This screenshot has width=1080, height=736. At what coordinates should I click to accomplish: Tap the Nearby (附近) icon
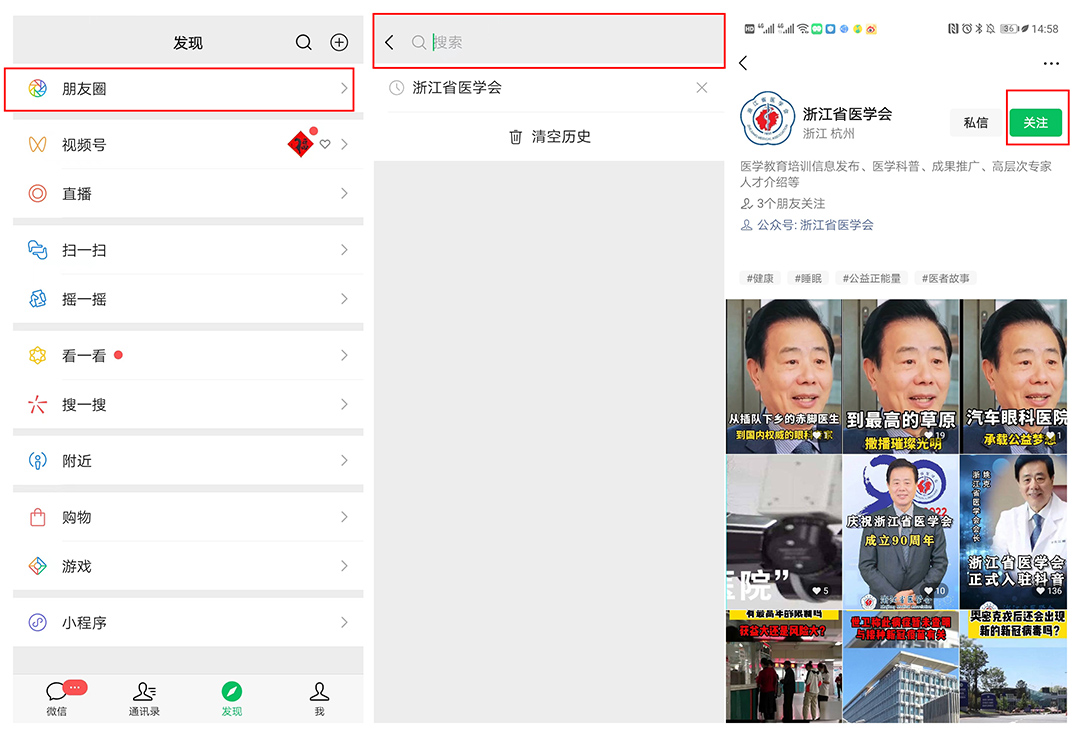(x=37, y=461)
